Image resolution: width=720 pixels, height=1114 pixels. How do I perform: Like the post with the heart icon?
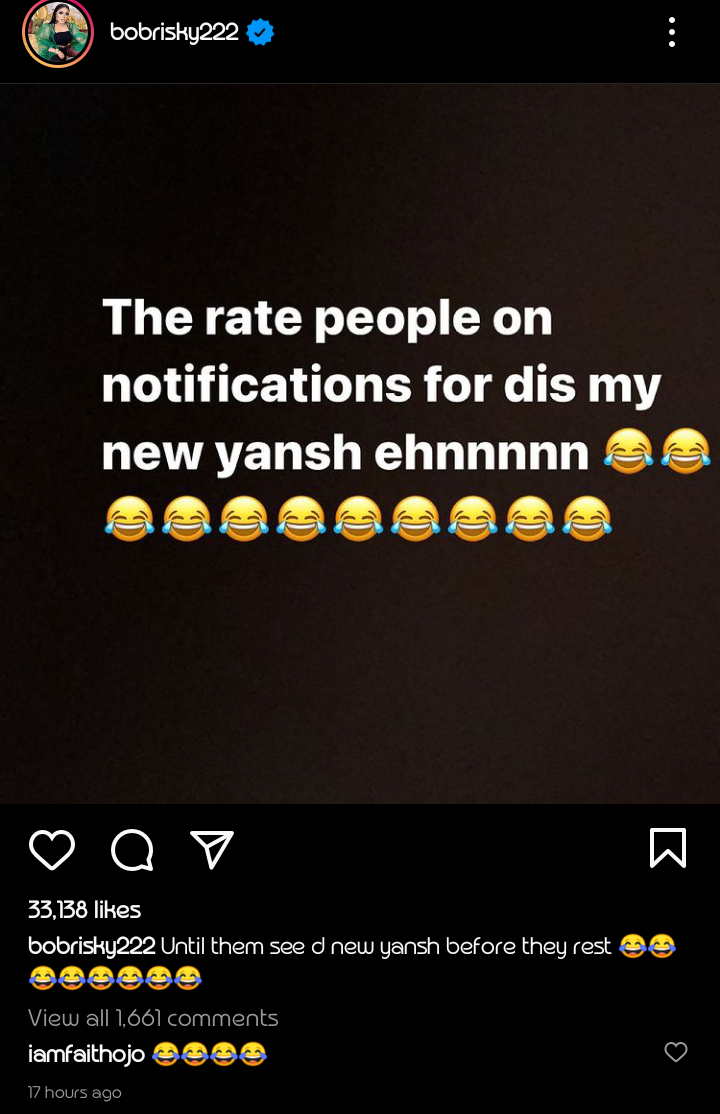coord(52,849)
